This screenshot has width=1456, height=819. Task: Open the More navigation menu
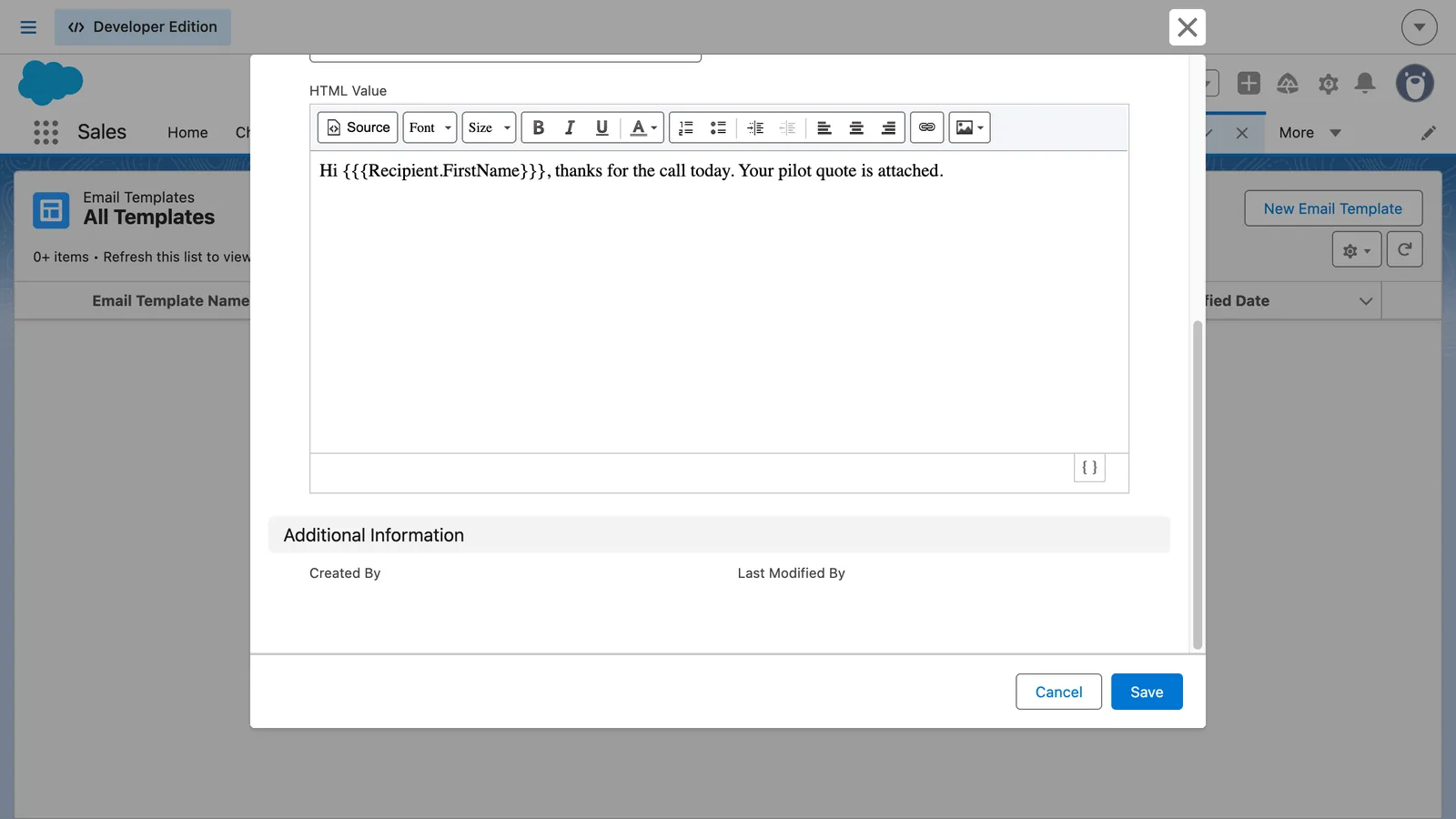pyautogui.click(x=1309, y=133)
